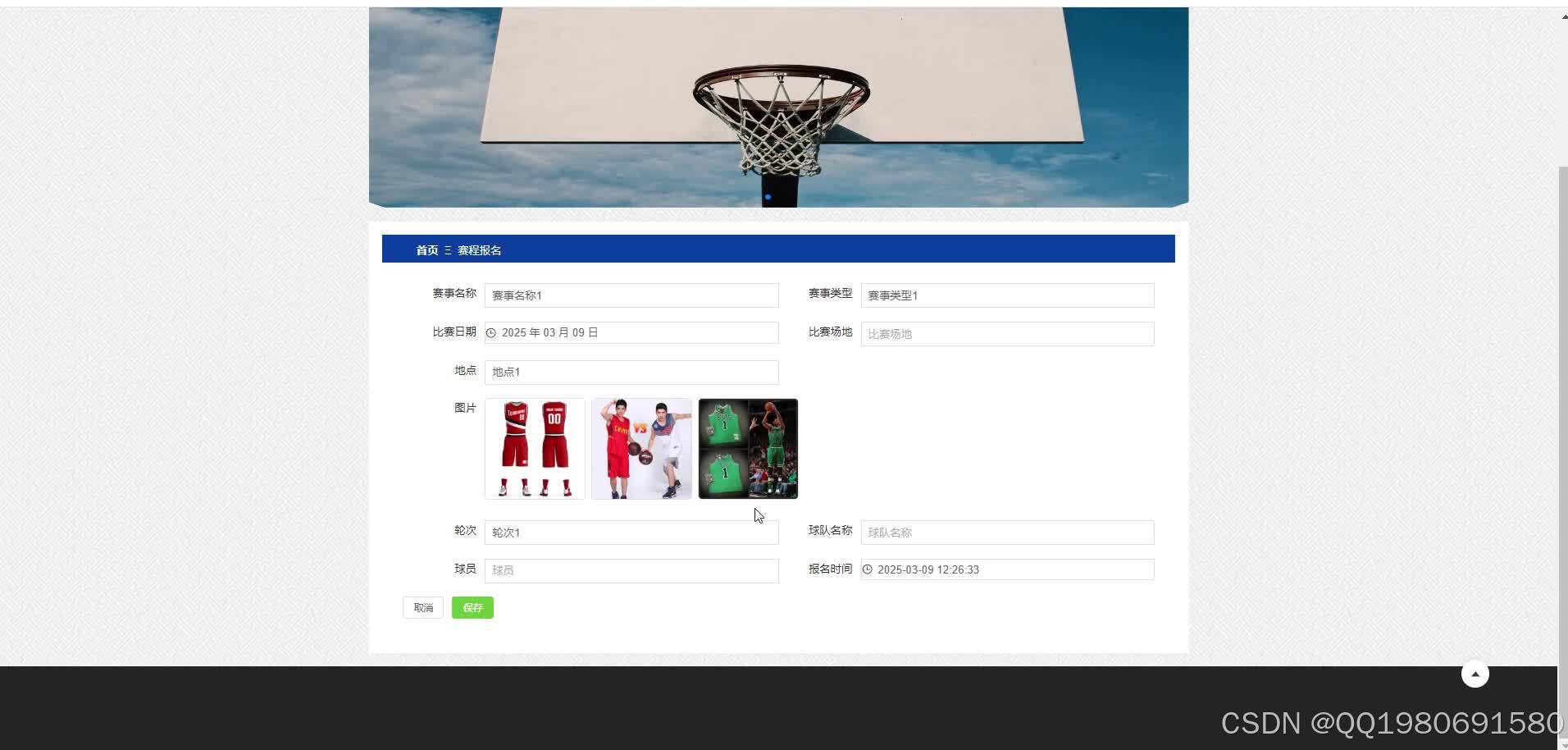Click the back-to-top arrow button
Screen dimensions: 1568x750
pyautogui.click(x=1474, y=673)
